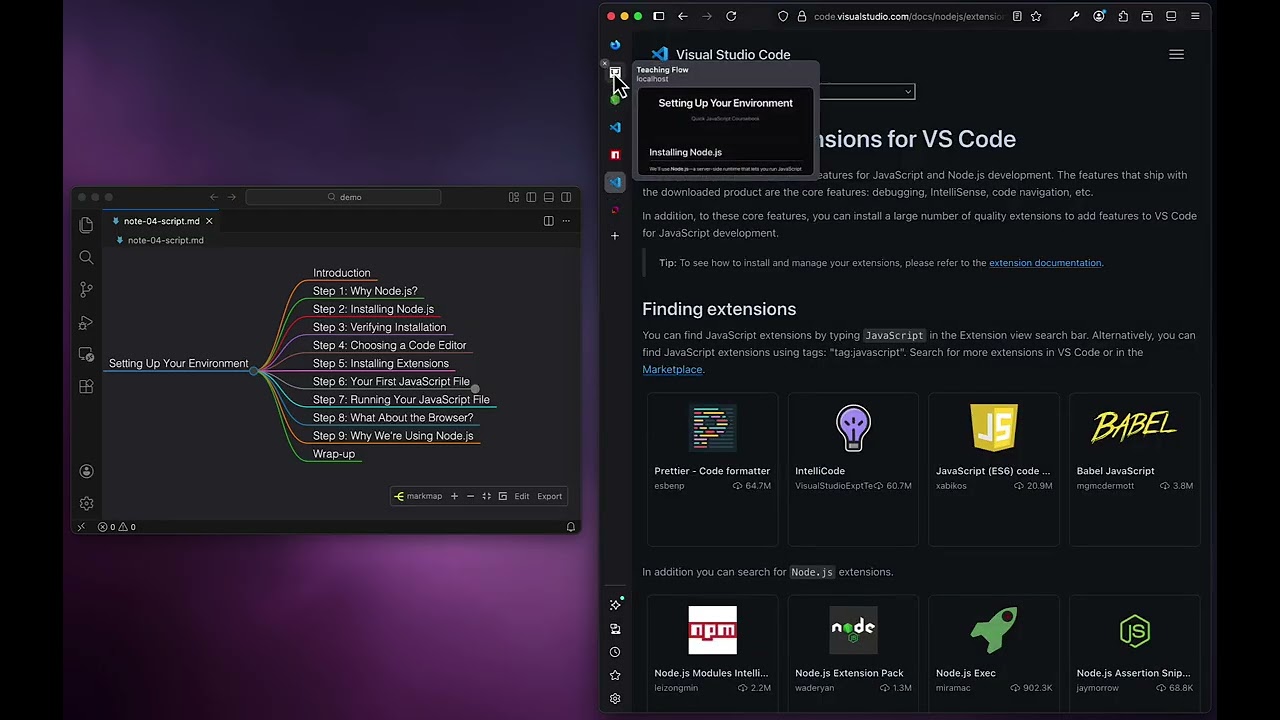Open the browser extensions puzzle menu
Screen dimensions: 1280x720
(1123, 16)
